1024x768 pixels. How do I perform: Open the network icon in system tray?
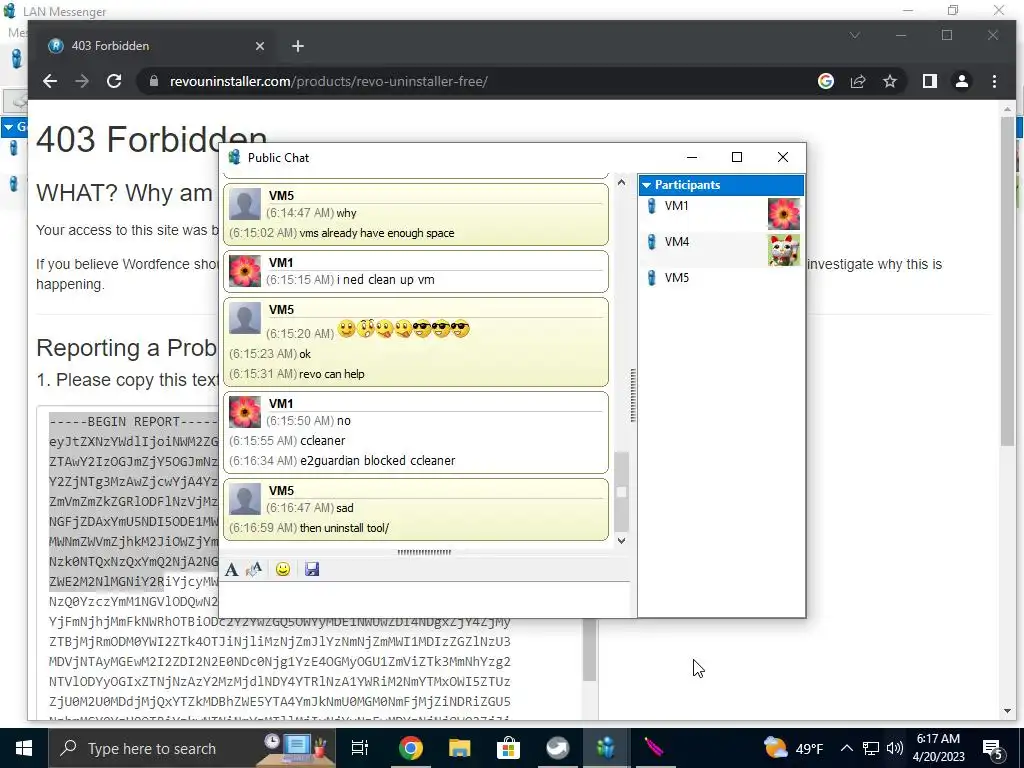tap(871, 748)
